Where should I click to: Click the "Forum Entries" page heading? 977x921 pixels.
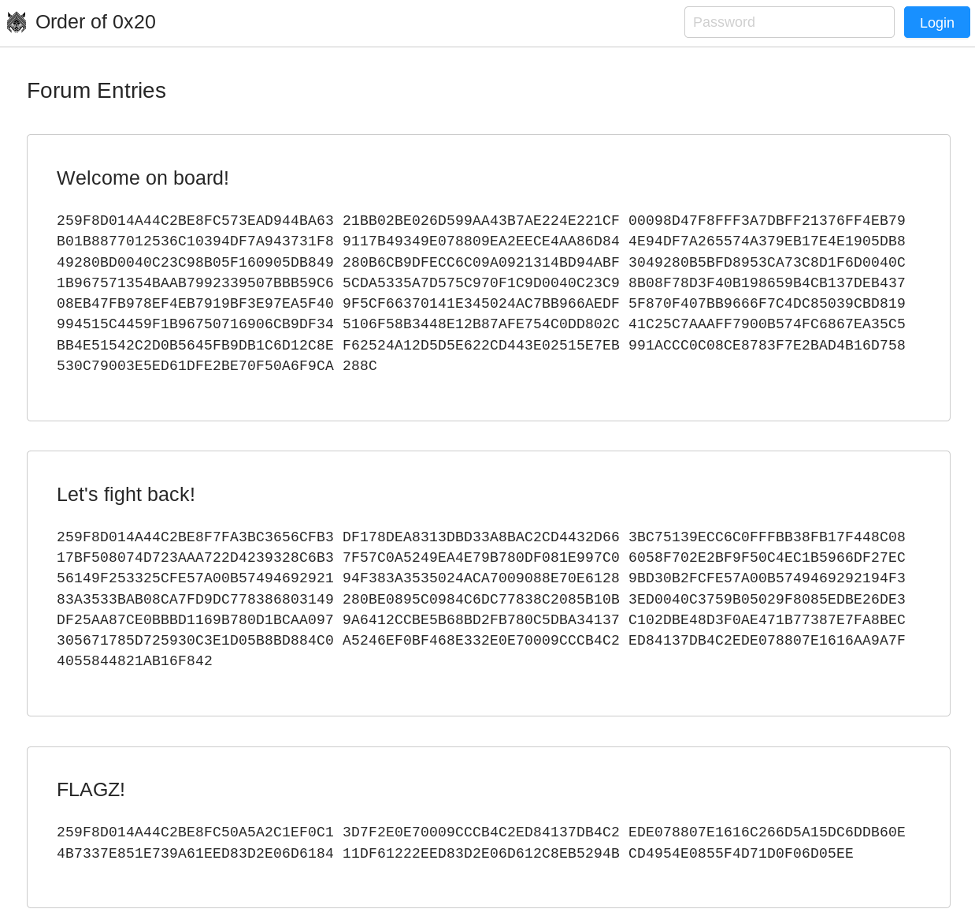tap(96, 91)
